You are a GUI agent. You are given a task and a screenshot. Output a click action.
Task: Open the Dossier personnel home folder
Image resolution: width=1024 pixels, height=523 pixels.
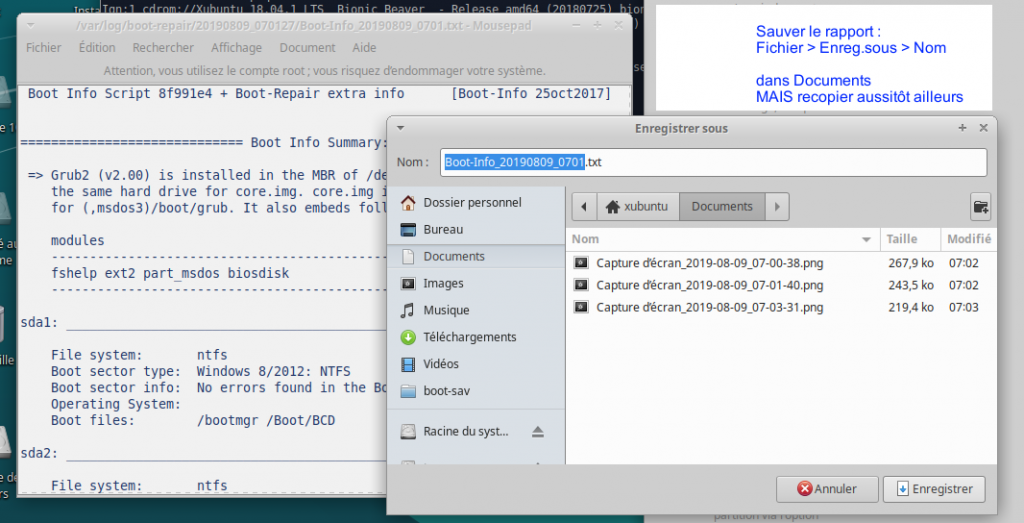pos(471,202)
